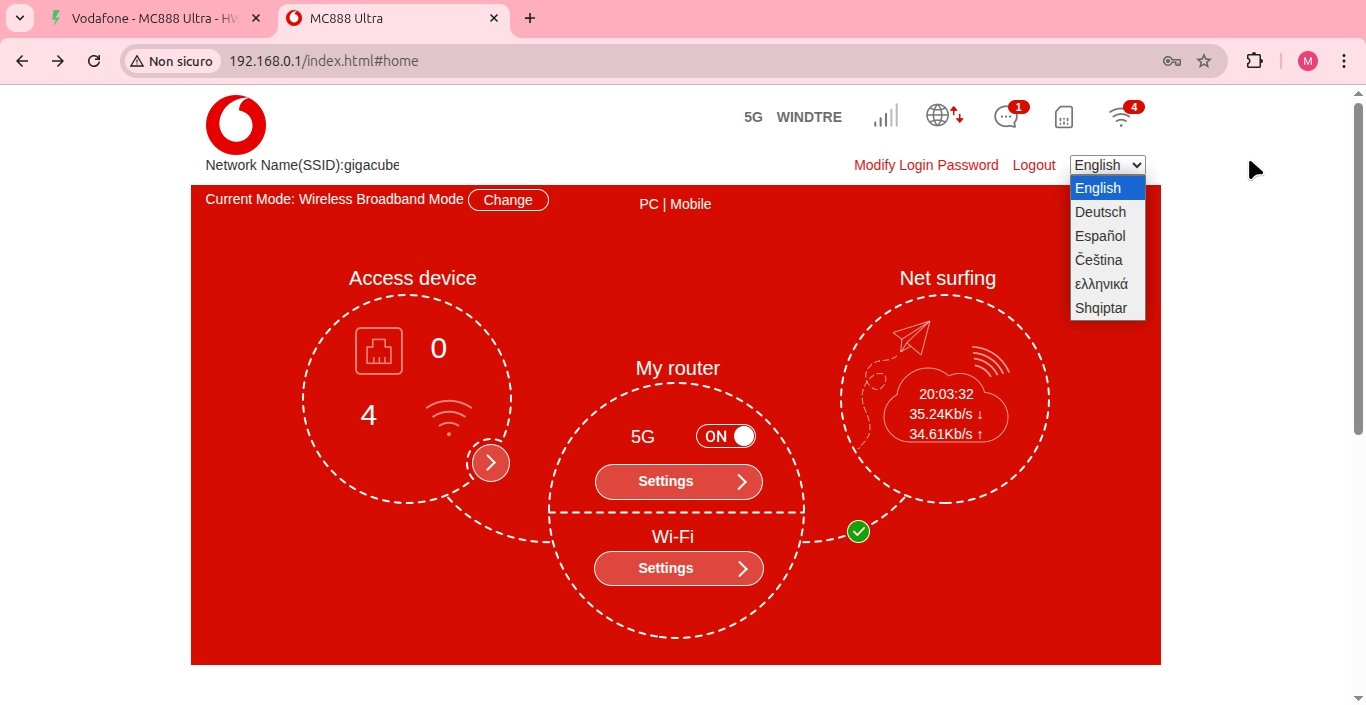Click the paper plane Net surfing icon

click(x=912, y=337)
